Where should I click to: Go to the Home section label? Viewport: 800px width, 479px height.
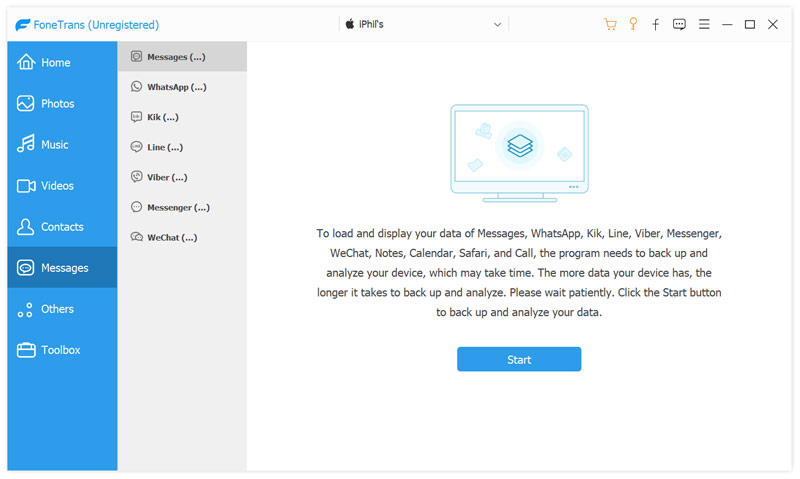pyautogui.click(x=56, y=63)
